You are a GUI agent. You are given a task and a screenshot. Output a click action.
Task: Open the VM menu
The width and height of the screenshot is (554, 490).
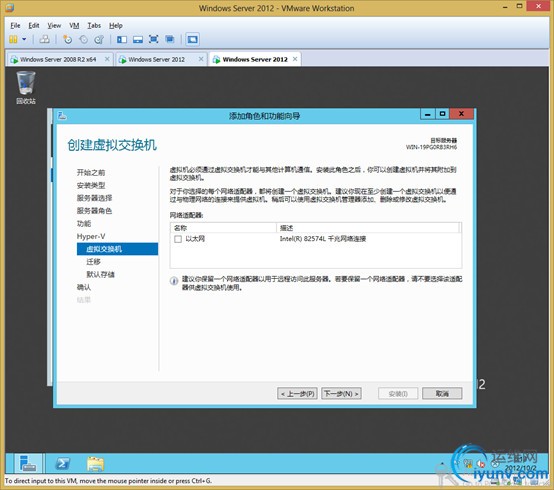[74, 25]
